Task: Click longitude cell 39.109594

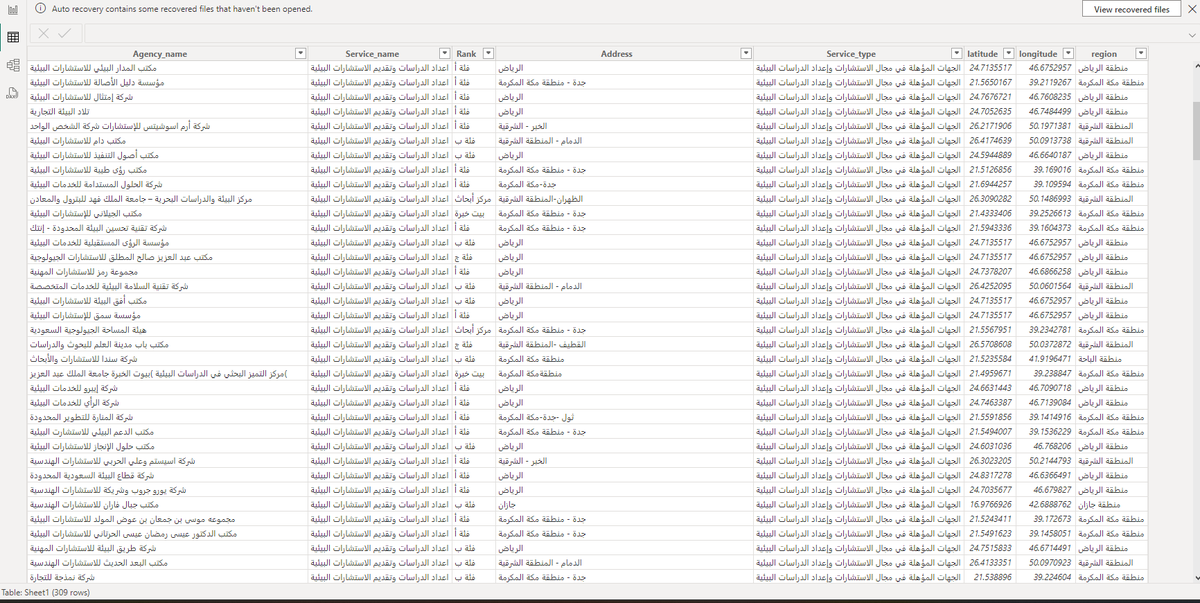Action: [x=1046, y=184]
